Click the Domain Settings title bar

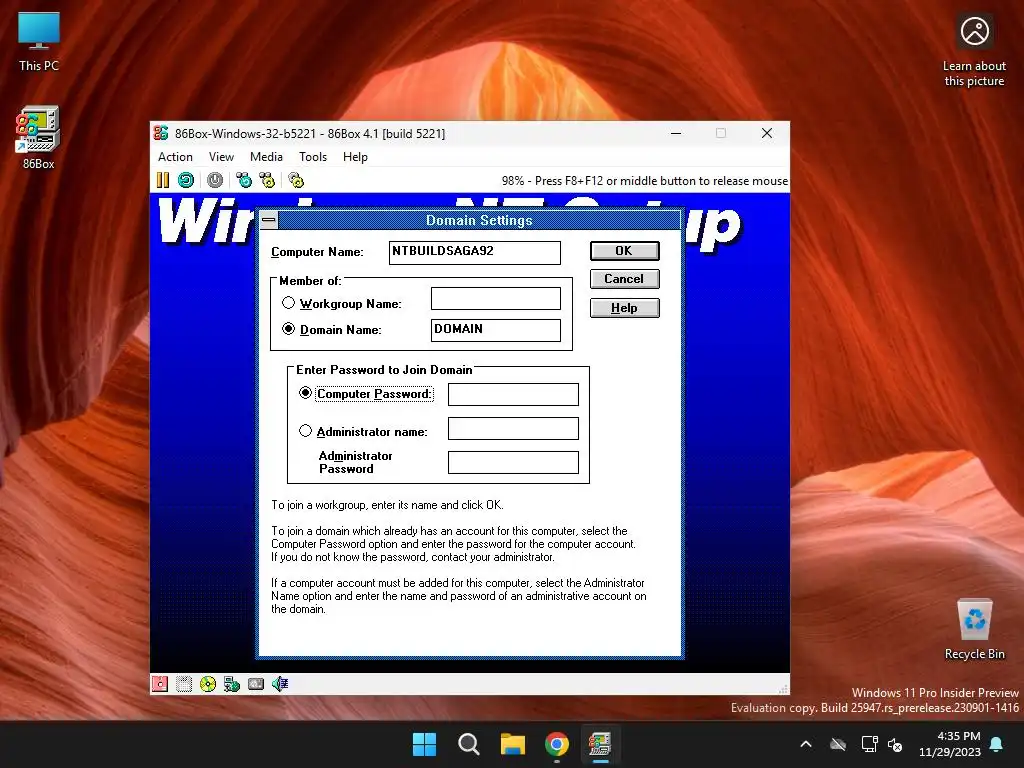(x=479, y=220)
